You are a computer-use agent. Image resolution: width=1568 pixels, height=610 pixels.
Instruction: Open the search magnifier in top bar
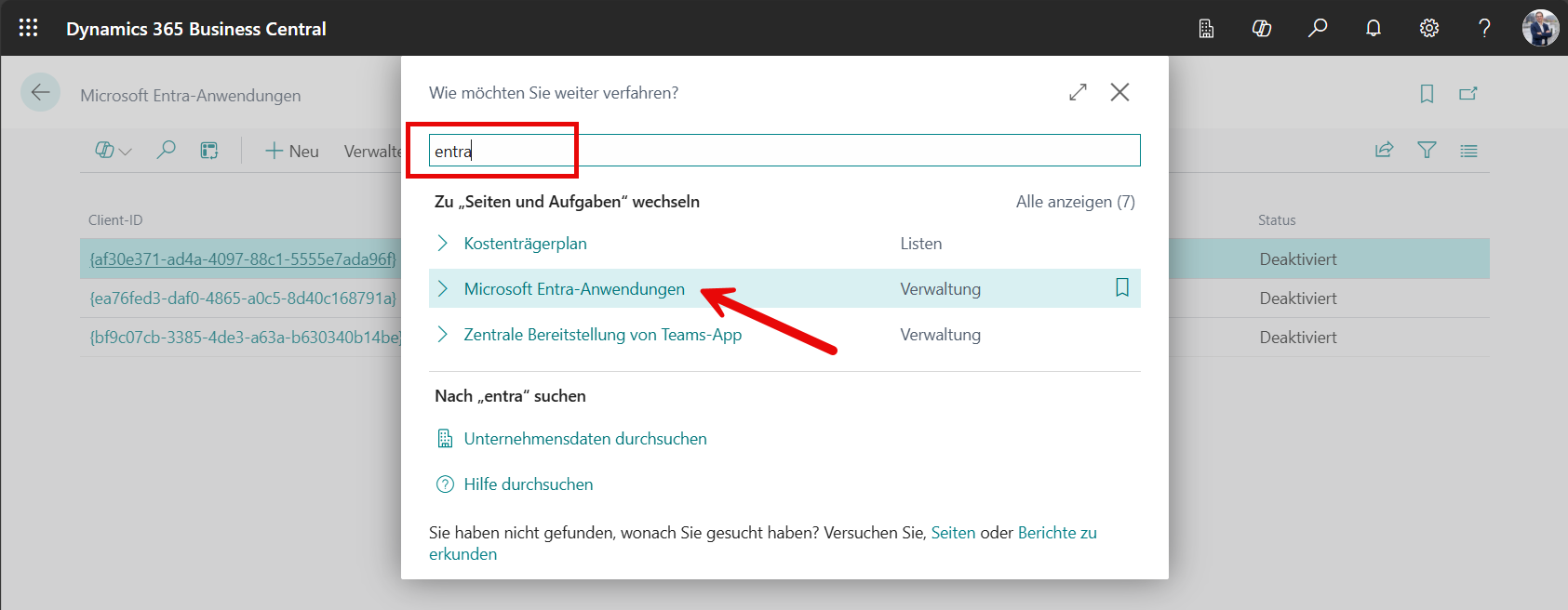pos(1318,29)
